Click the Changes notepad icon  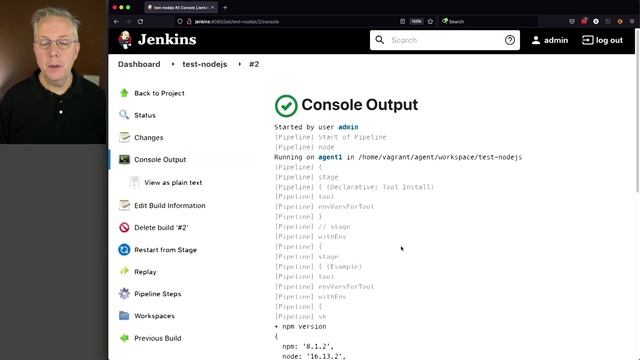[124, 137]
